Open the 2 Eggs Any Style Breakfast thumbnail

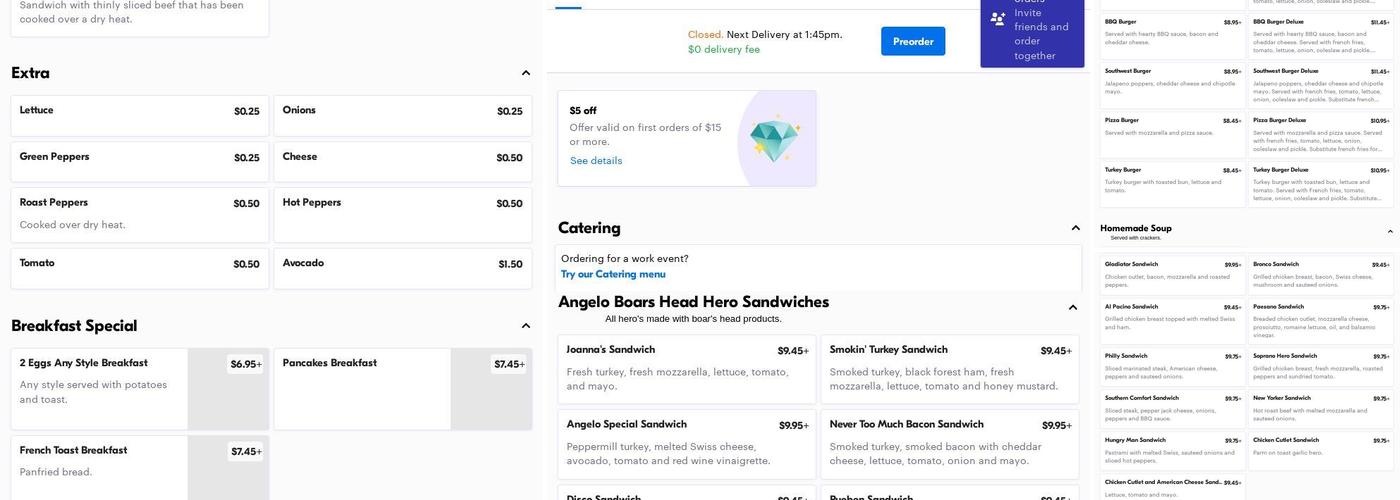228,390
